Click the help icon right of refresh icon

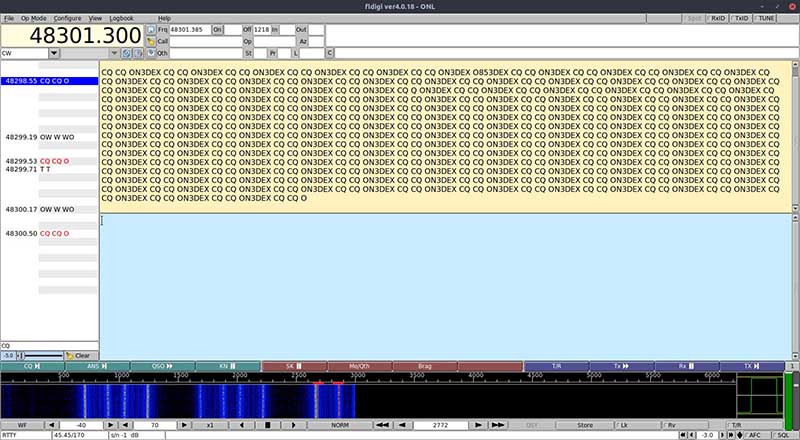(138, 53)
